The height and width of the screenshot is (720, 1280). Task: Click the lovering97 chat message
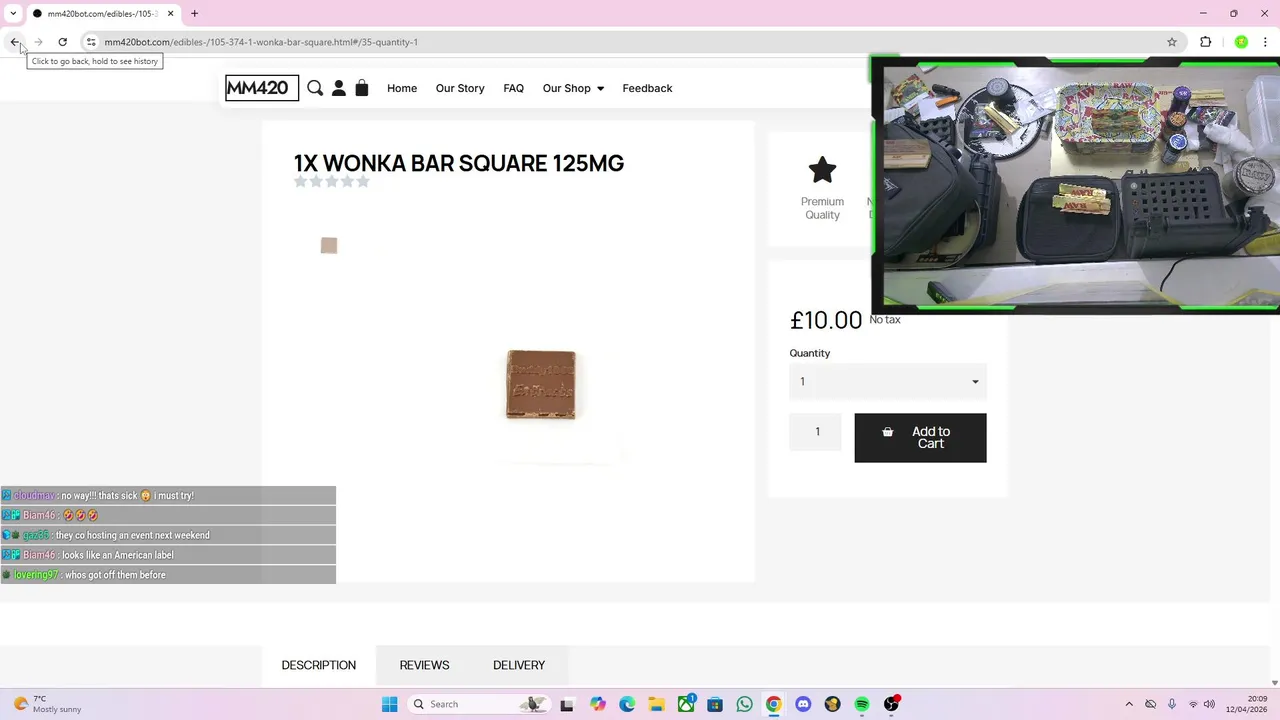(168, 575)
